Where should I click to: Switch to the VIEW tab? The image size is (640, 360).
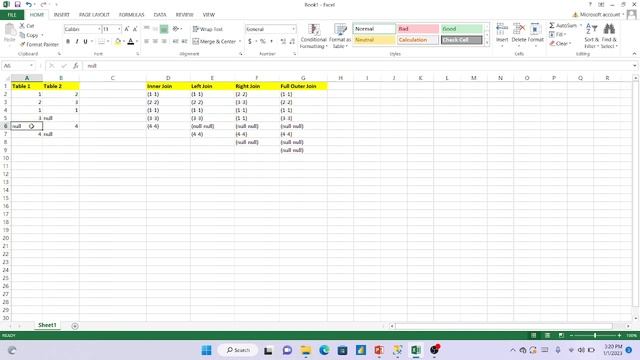click(x=209, y=15)
